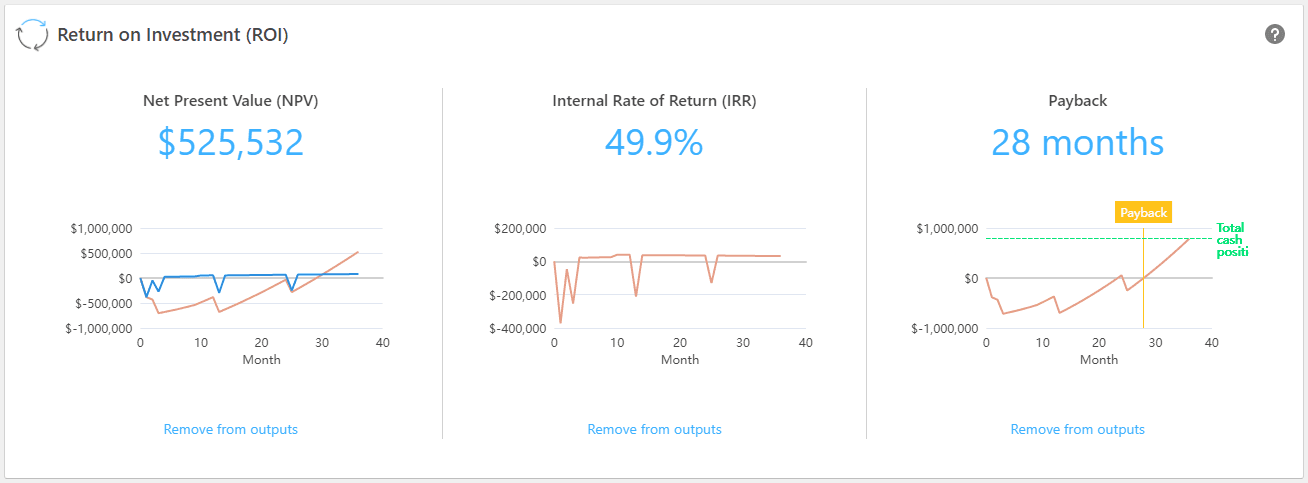
Task: Click the Internal Rate of Return (IRR) heading
Action: click(654, 101)
